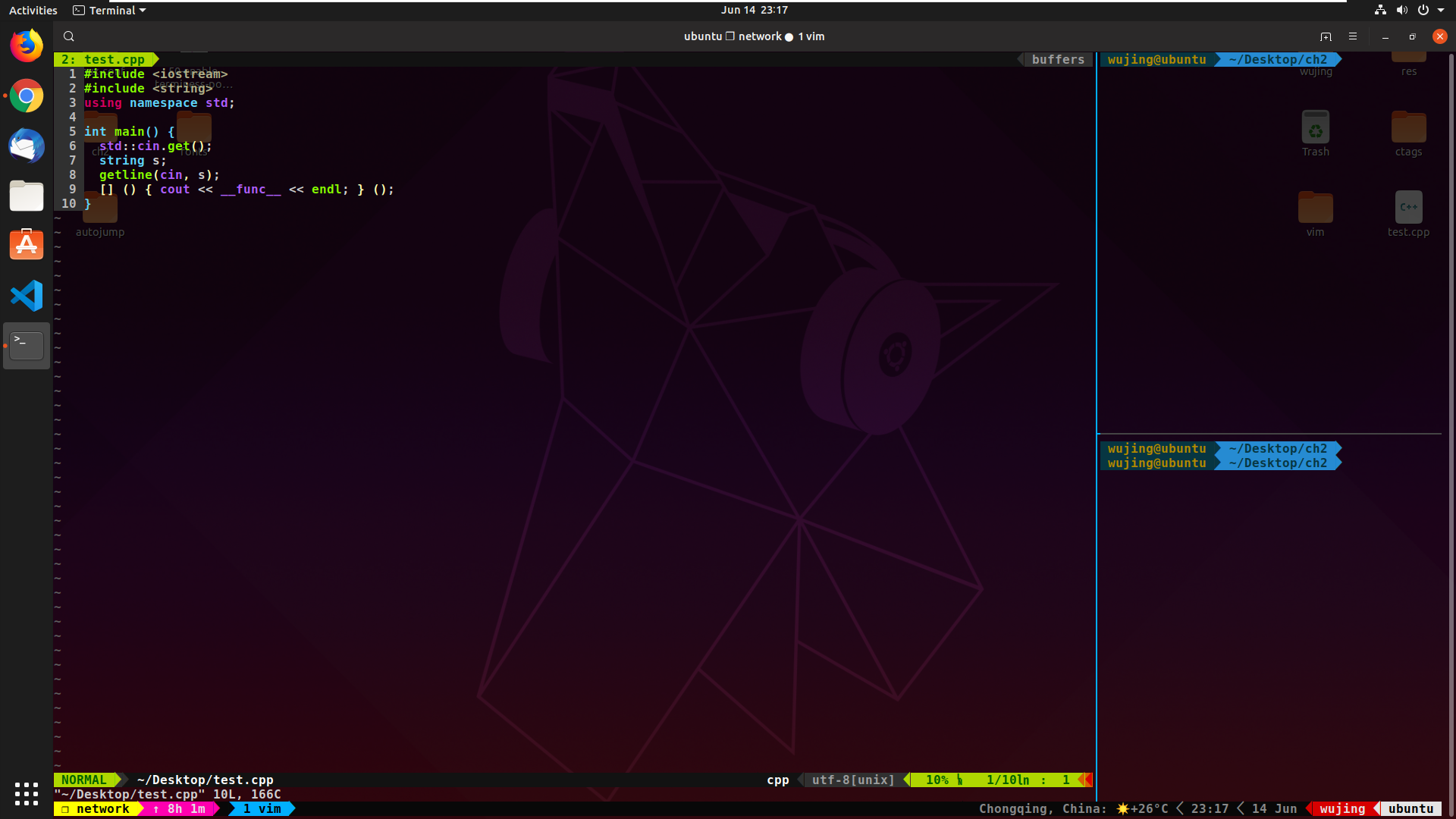
Task: Click the buffers label in tabline
Action: point(1058,59)
